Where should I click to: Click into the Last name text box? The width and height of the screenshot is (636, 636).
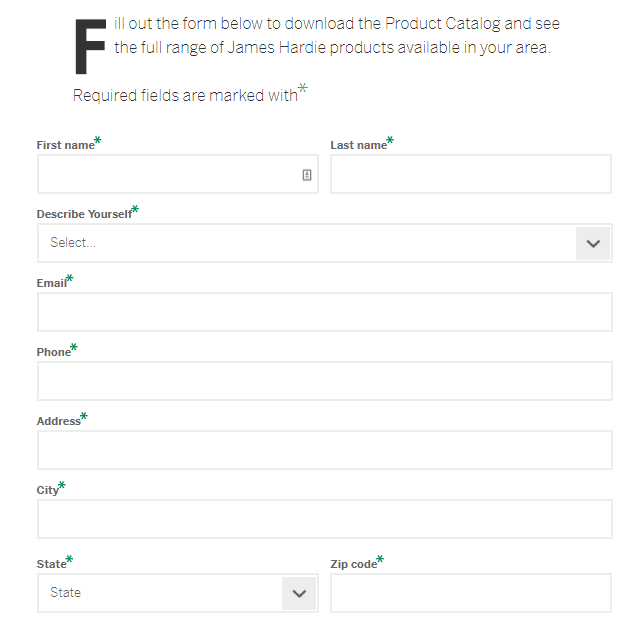(x=470, y=174)
